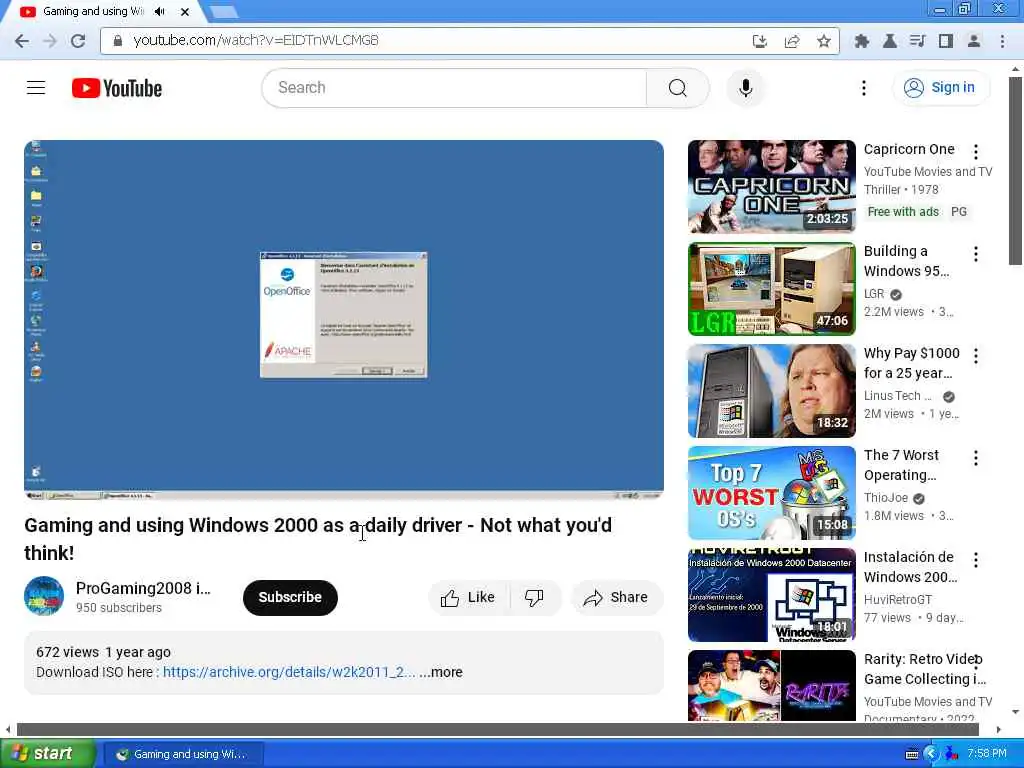Open Rarity: Retro Video Game Collecting title
The width and height of the screenshot is (1024, 768).
[x=924, y=669]
